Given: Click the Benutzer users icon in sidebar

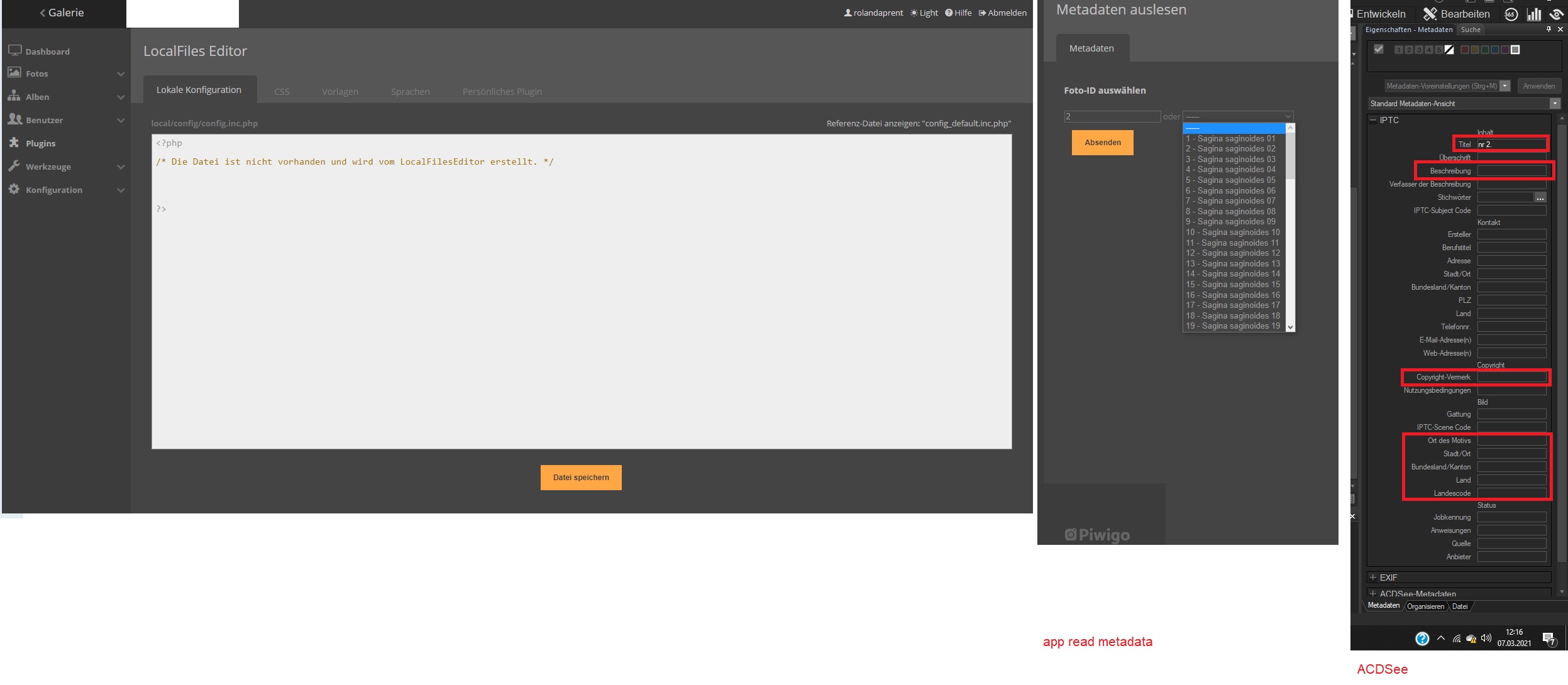Looking at the screenshot, I should tap(14, 119).
